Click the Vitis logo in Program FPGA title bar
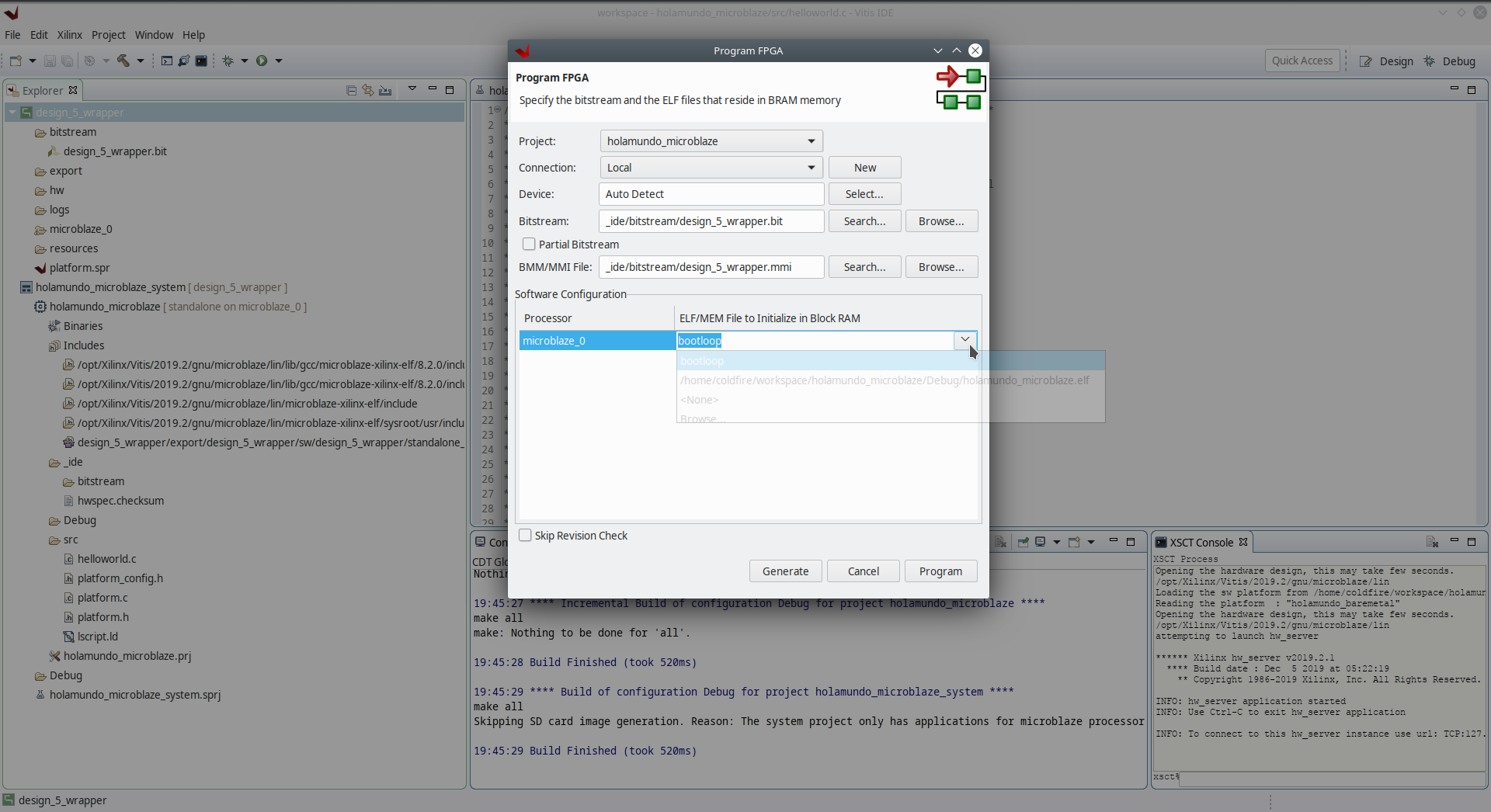This screenshot has height=812, width=1491. pos(523,50)
